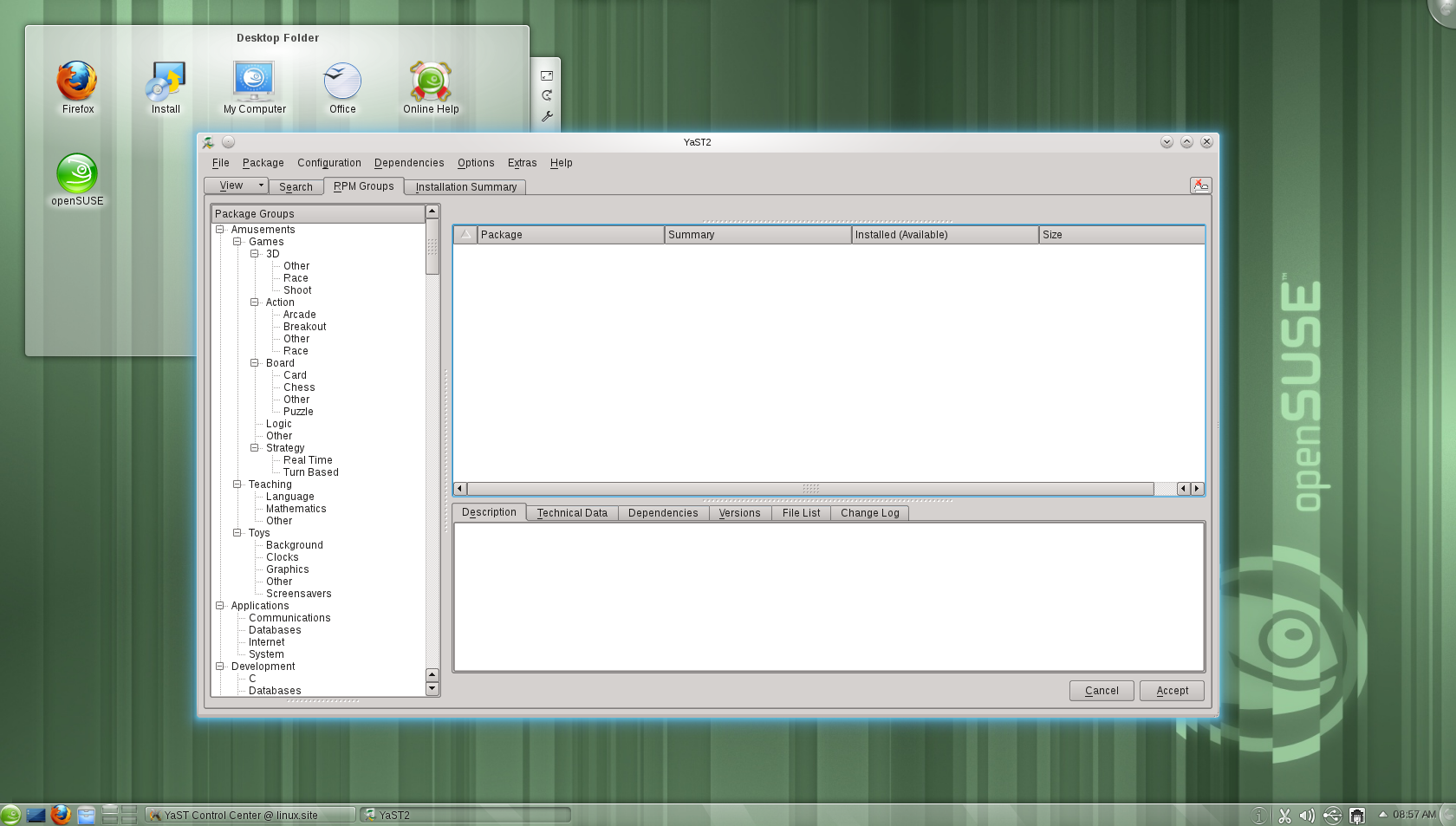Click the Desktop Folder resize handle icon
The image size is (1456, 826).
tap(547, 75)
